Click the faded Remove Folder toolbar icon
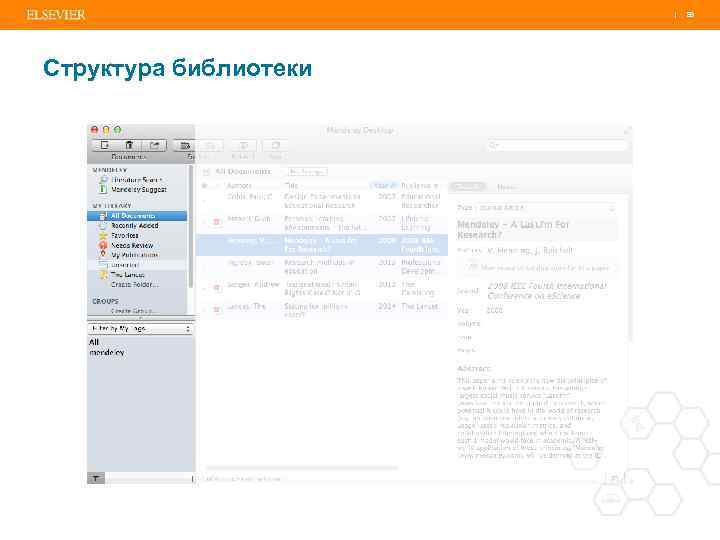The height and width of the screenshot is (540, 720). (x=210, y=146)
